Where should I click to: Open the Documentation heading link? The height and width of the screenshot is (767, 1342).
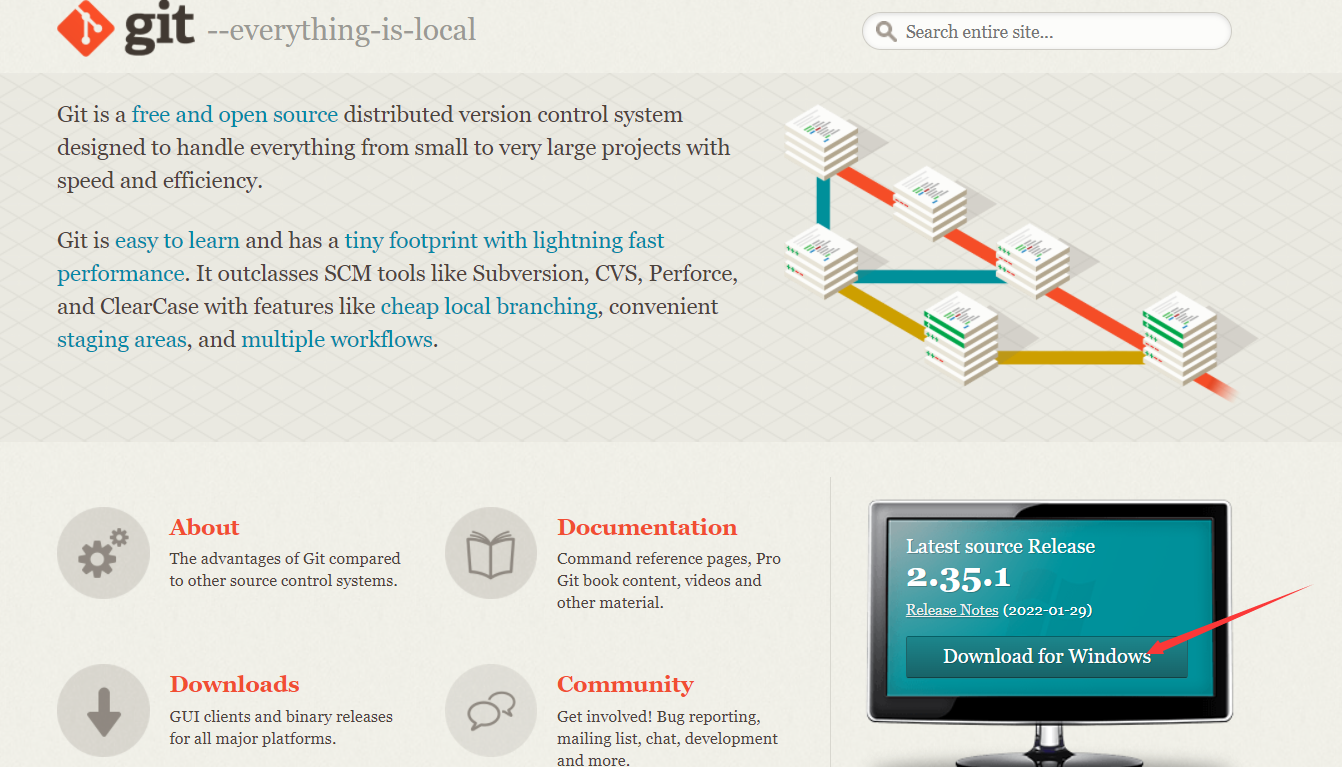tap(647, 527)
